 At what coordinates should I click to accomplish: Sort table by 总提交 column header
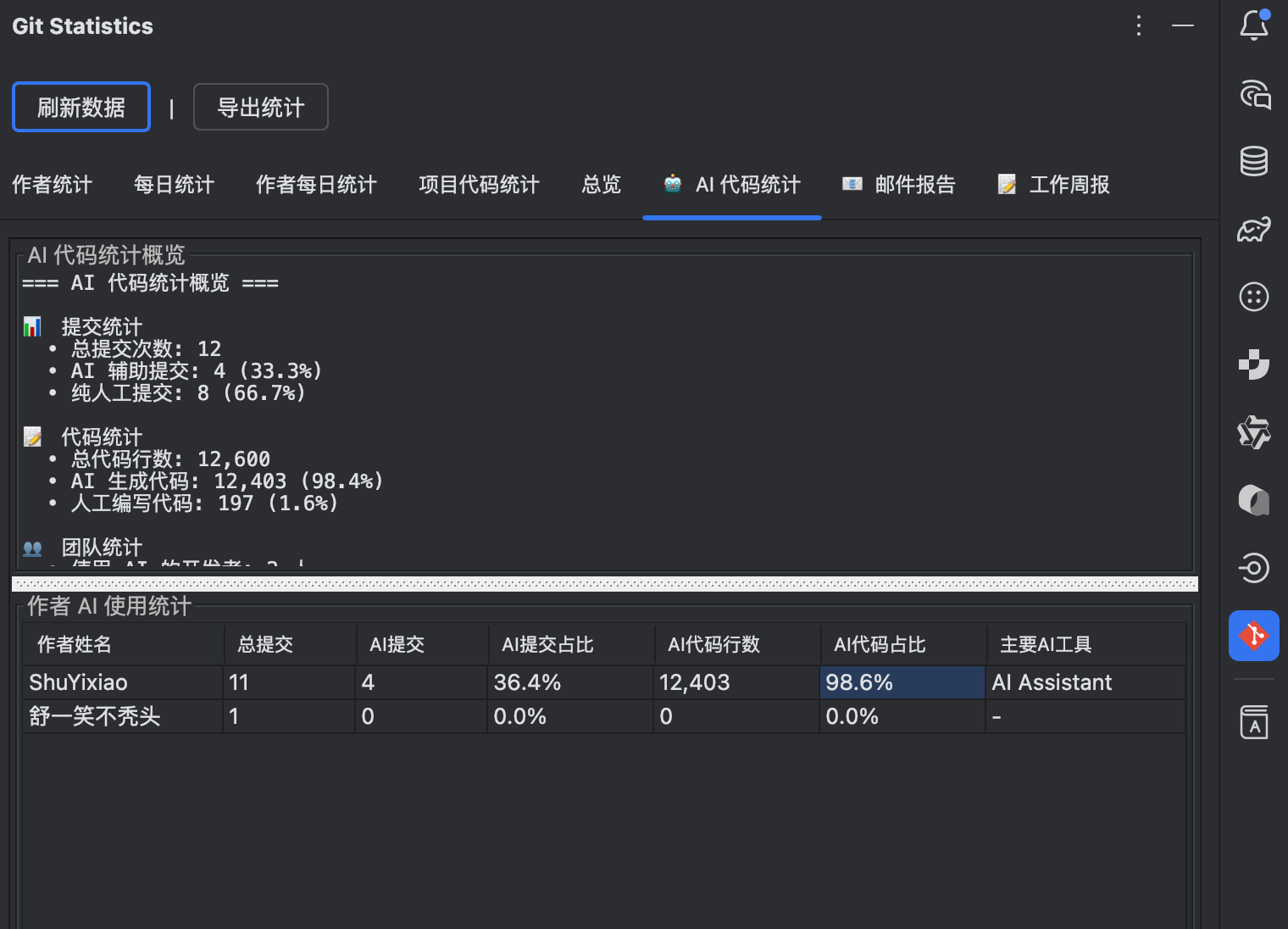click(265, 645)
